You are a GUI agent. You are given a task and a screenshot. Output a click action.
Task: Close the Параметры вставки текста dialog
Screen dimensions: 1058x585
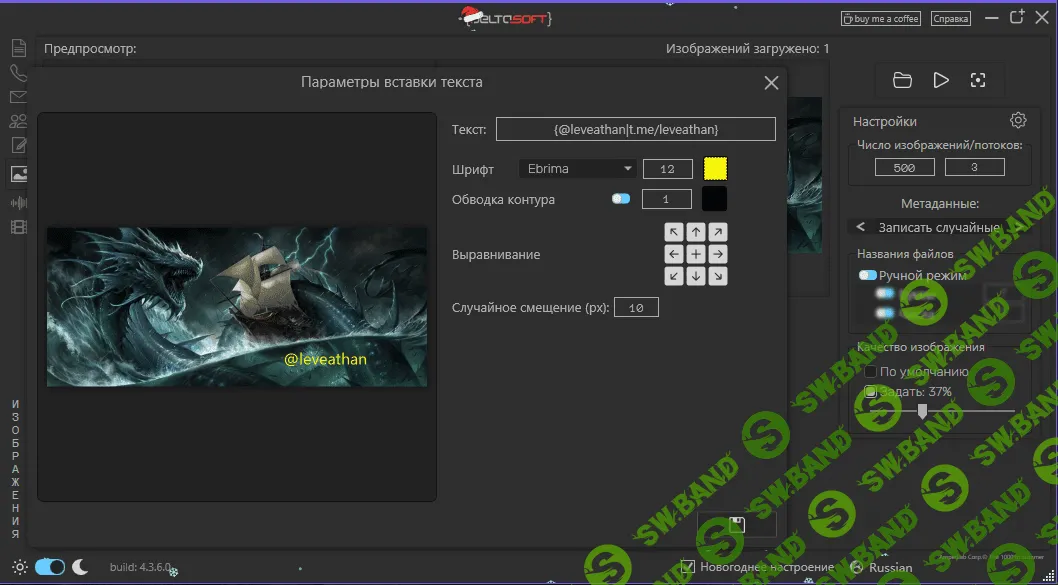(771, 83)
